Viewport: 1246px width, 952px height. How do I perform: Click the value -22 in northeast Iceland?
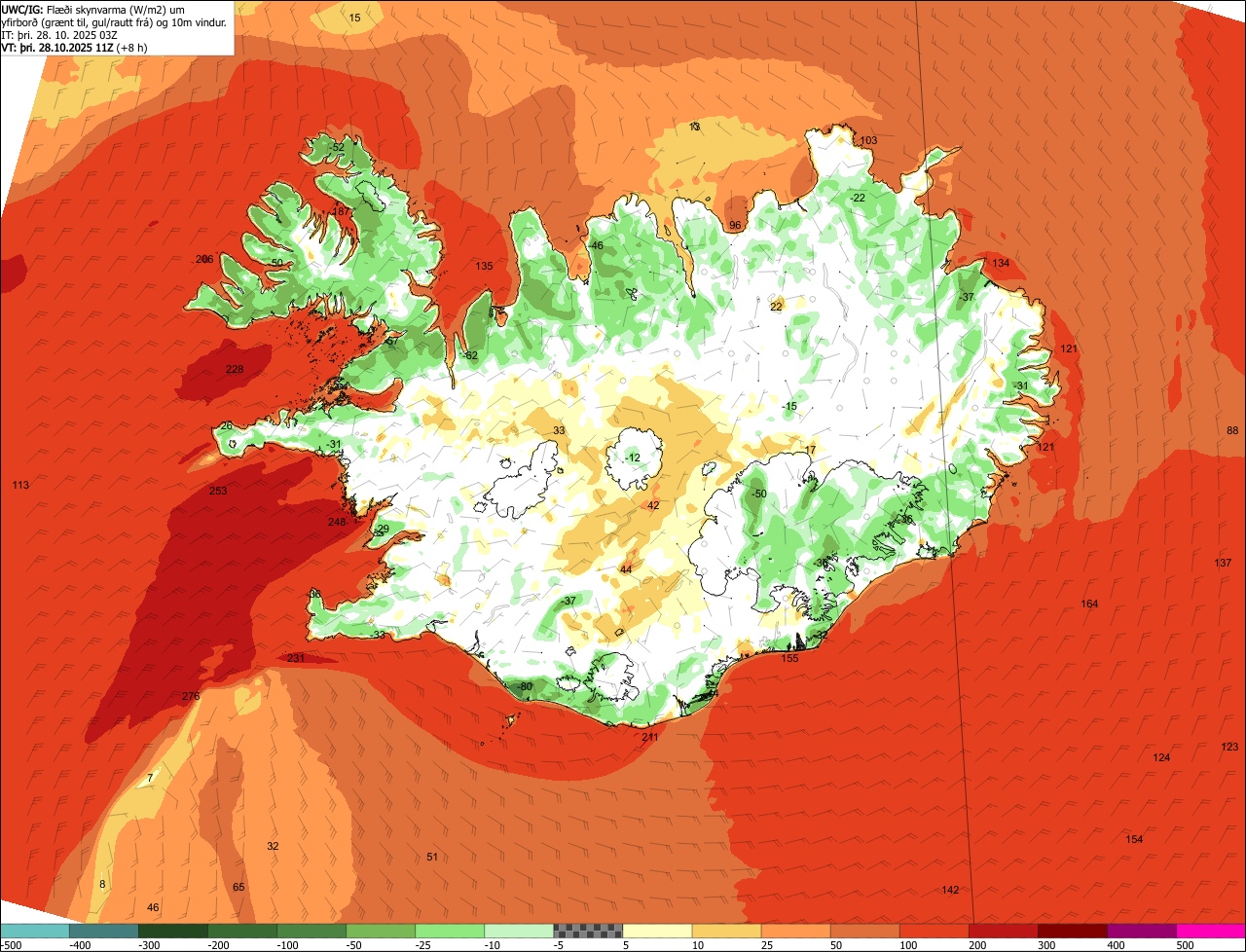(857, 198)
